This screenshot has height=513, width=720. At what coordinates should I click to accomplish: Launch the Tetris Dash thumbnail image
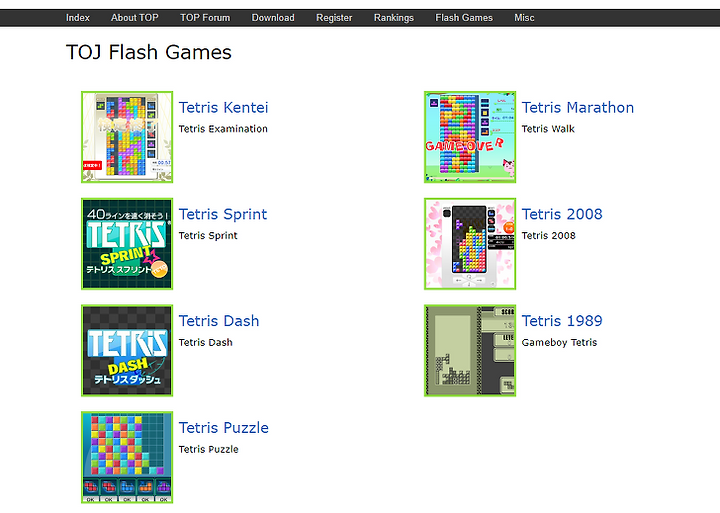point(127,350)
